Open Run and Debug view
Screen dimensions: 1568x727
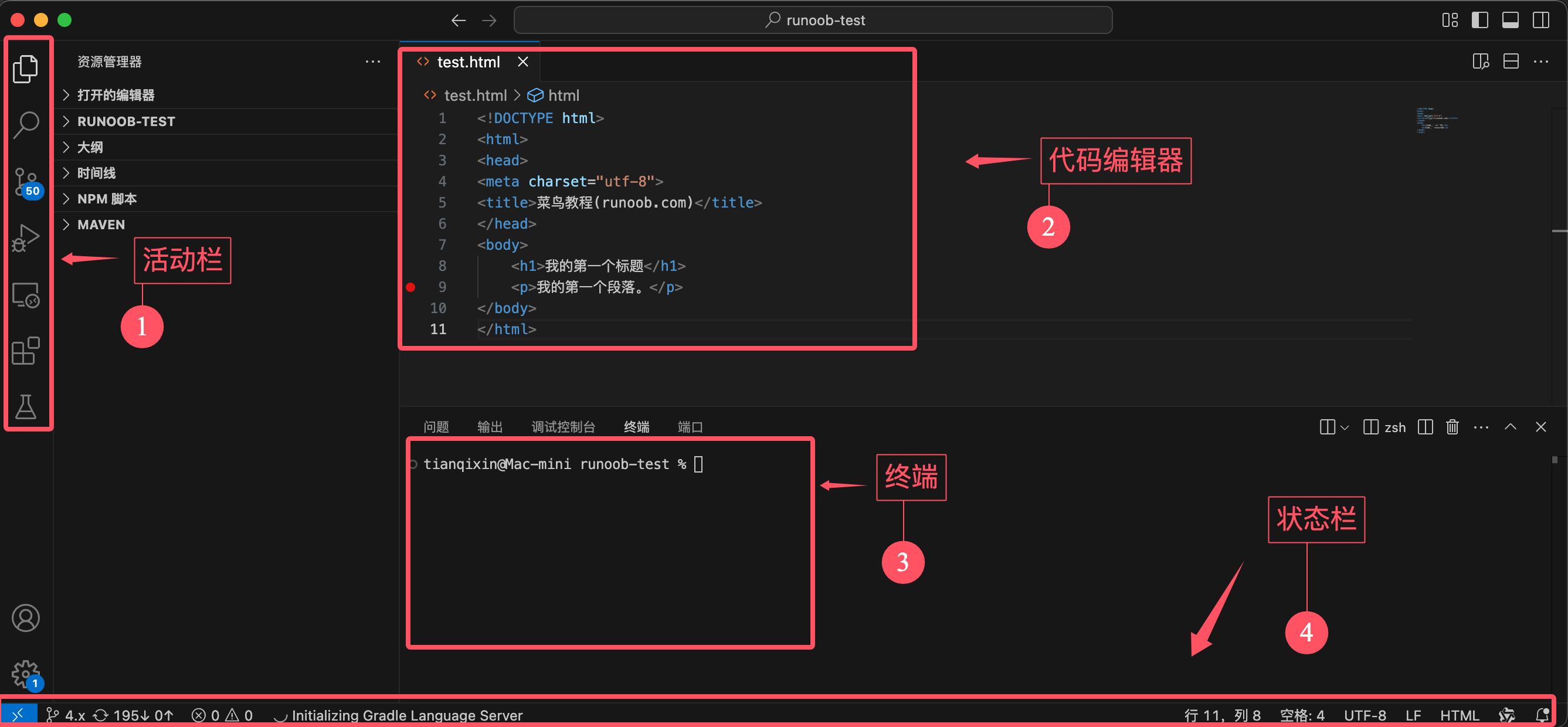[x=26, y=238]
